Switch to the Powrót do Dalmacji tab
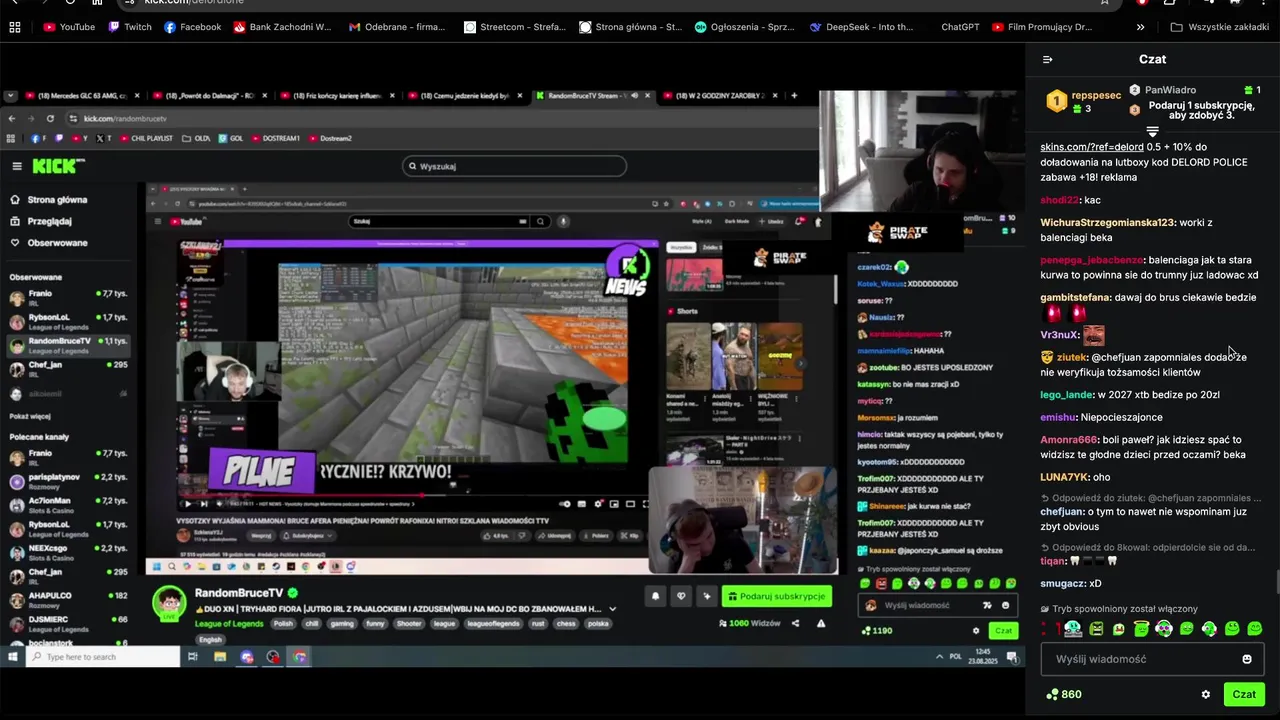Screen dimensions: 1280x720 pyautogui.click(x=207, y=96)
